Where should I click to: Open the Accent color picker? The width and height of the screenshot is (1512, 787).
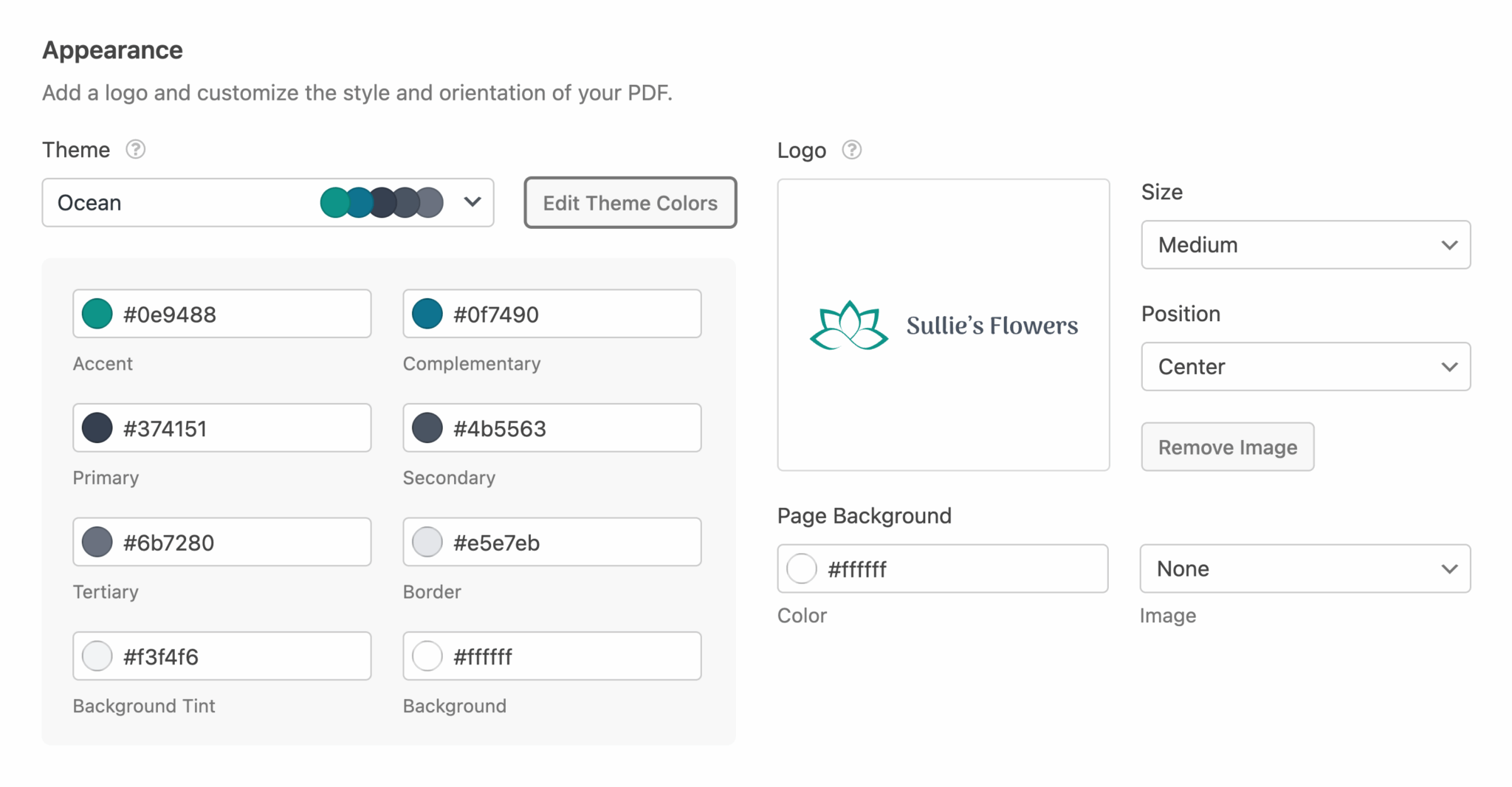tap(96, 313)
